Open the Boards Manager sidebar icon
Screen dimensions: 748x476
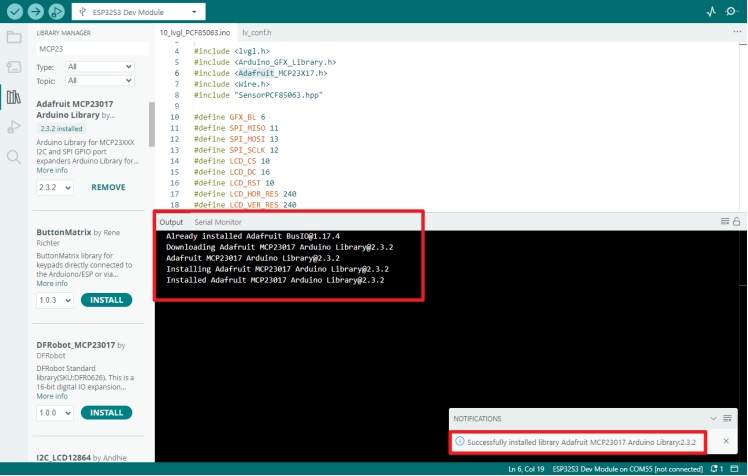(13, 67)
